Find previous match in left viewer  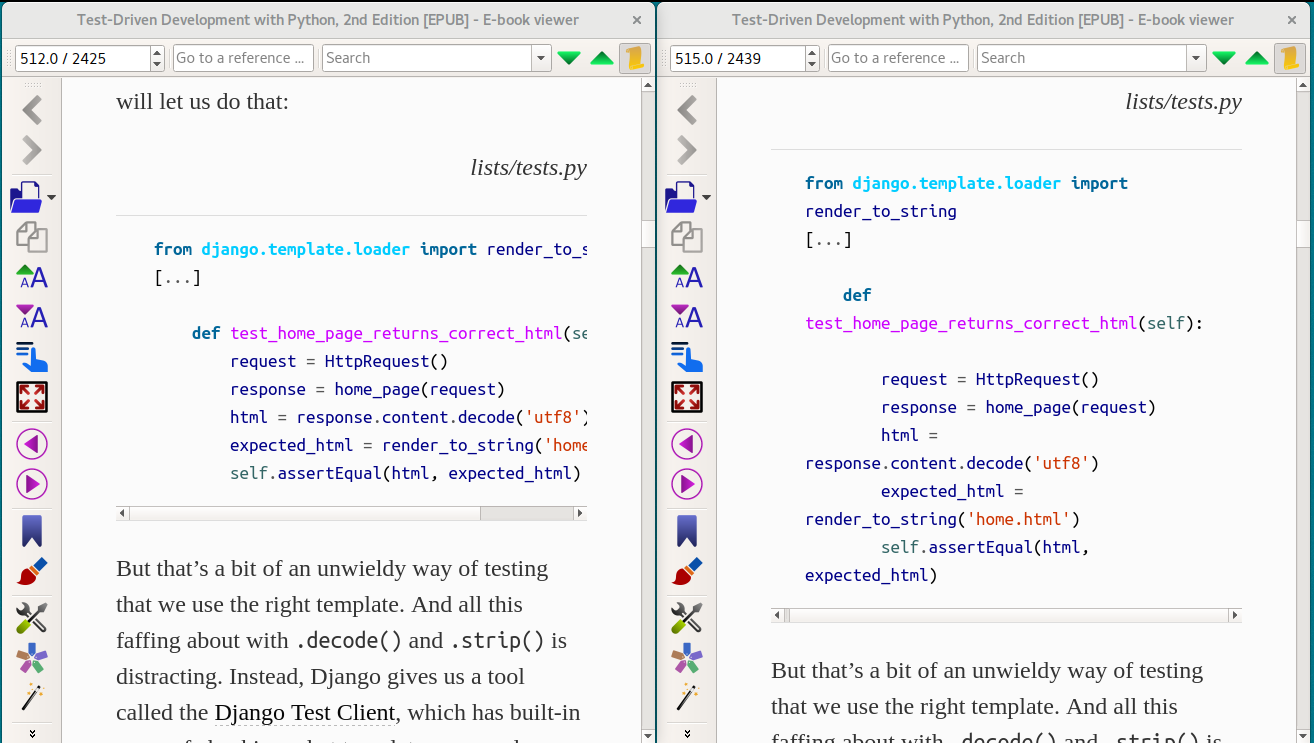coord(602,58)
